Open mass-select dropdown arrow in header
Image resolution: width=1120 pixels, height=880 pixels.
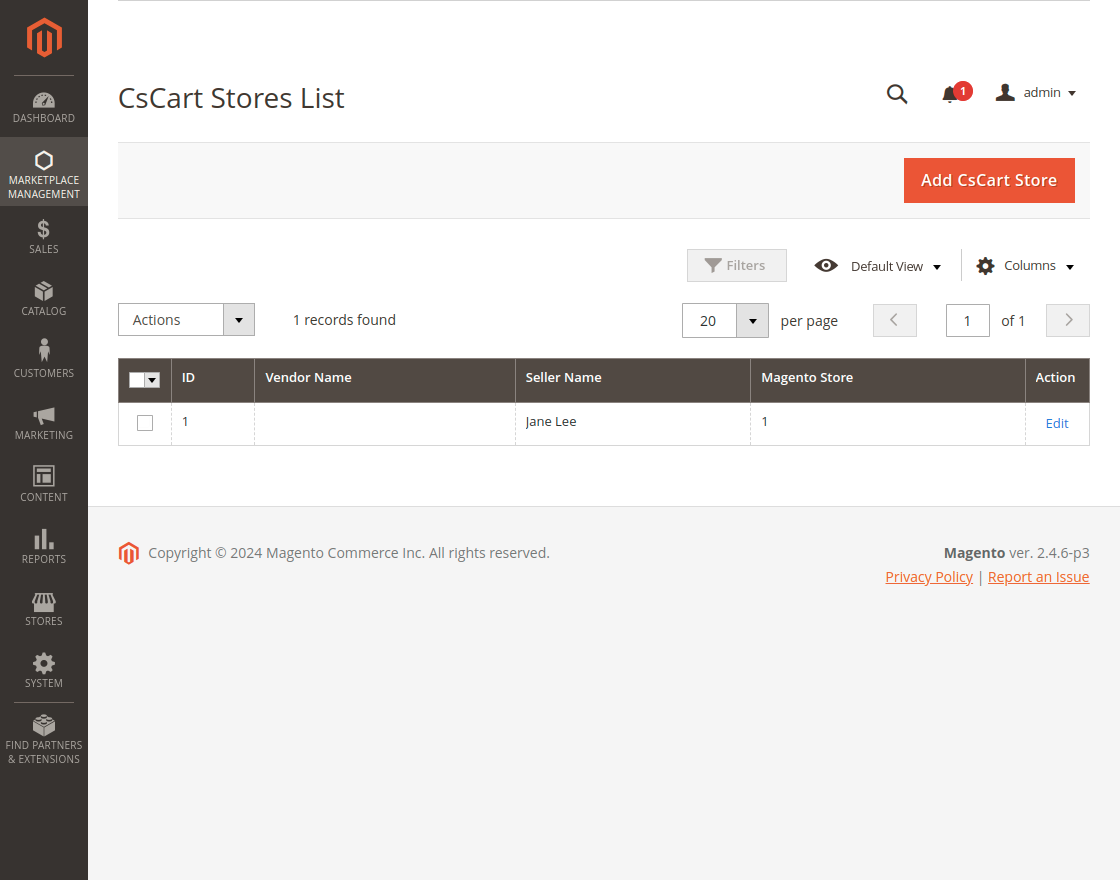point(152,380)
